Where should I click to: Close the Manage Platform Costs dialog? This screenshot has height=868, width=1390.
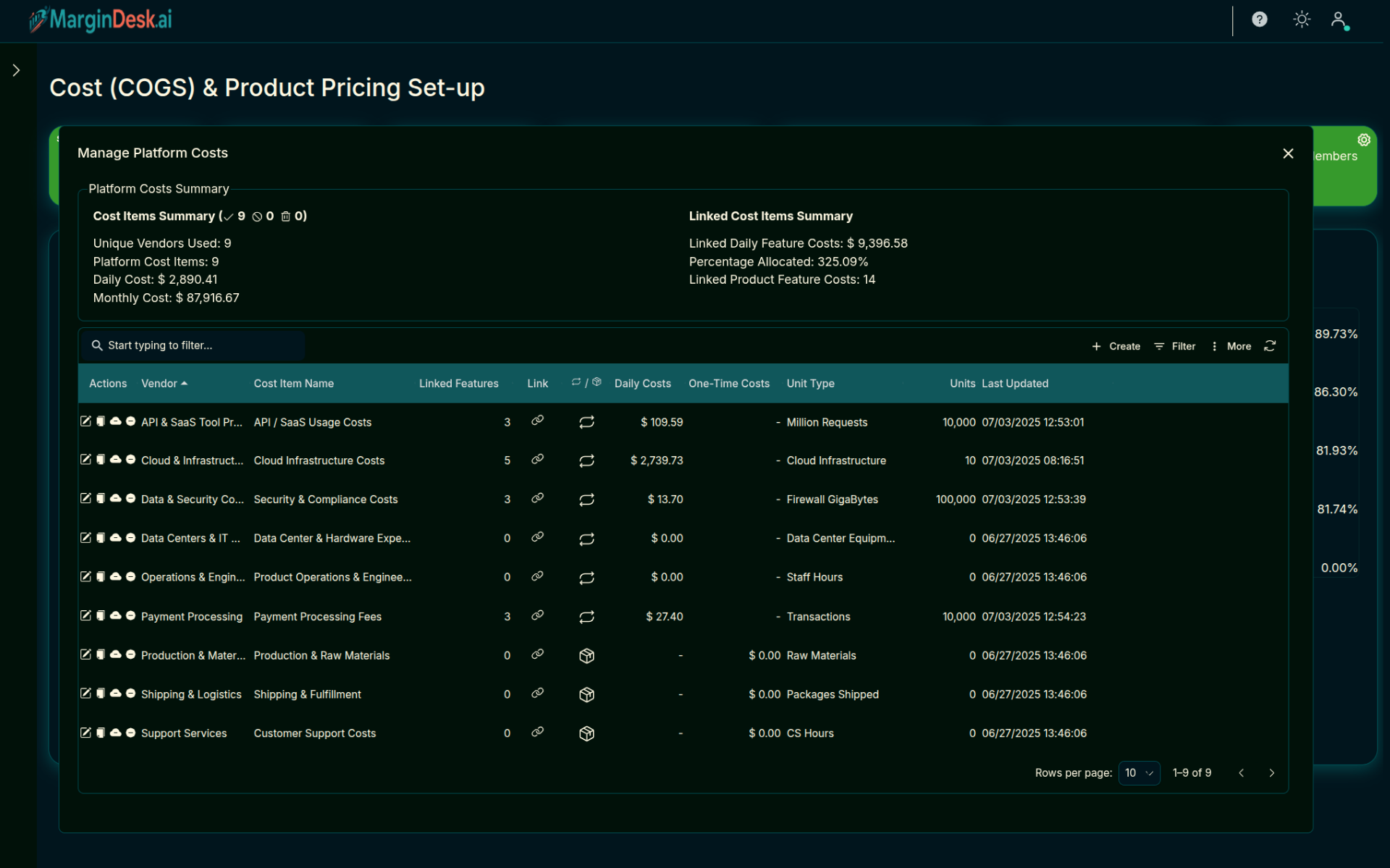(1288, 153)
